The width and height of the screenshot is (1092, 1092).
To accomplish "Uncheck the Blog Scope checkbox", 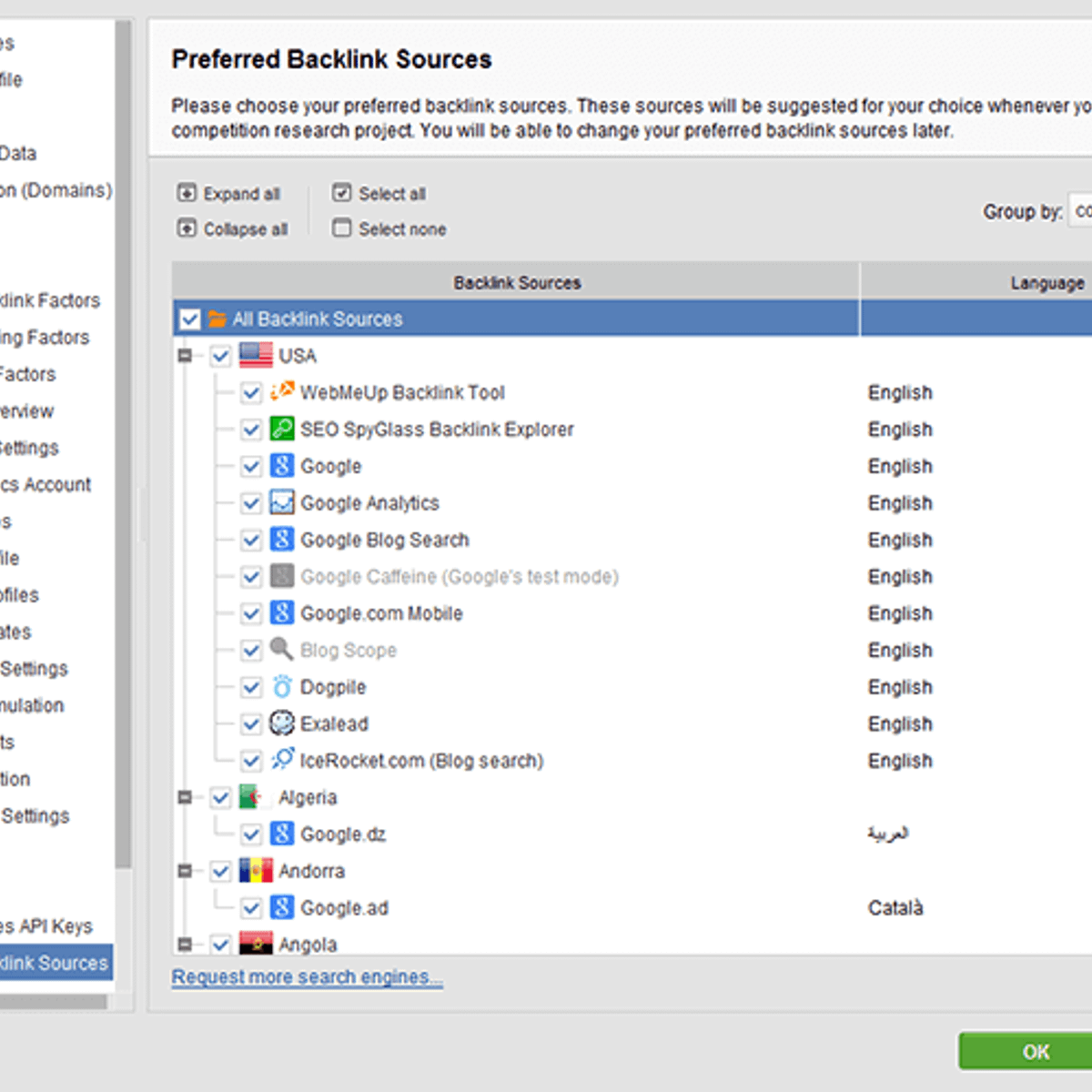I will 251,651.
